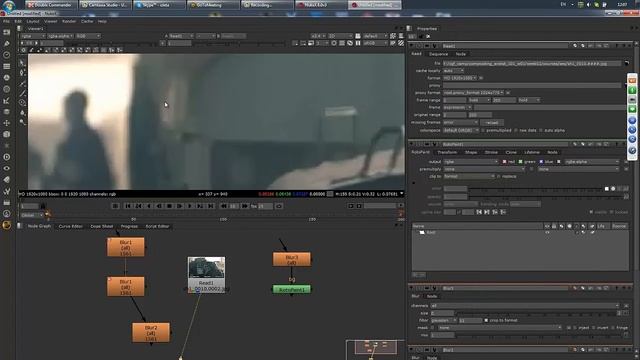Click the lock icon next to frame field
This screenshot has height=360, width=640.
(43, 206)
